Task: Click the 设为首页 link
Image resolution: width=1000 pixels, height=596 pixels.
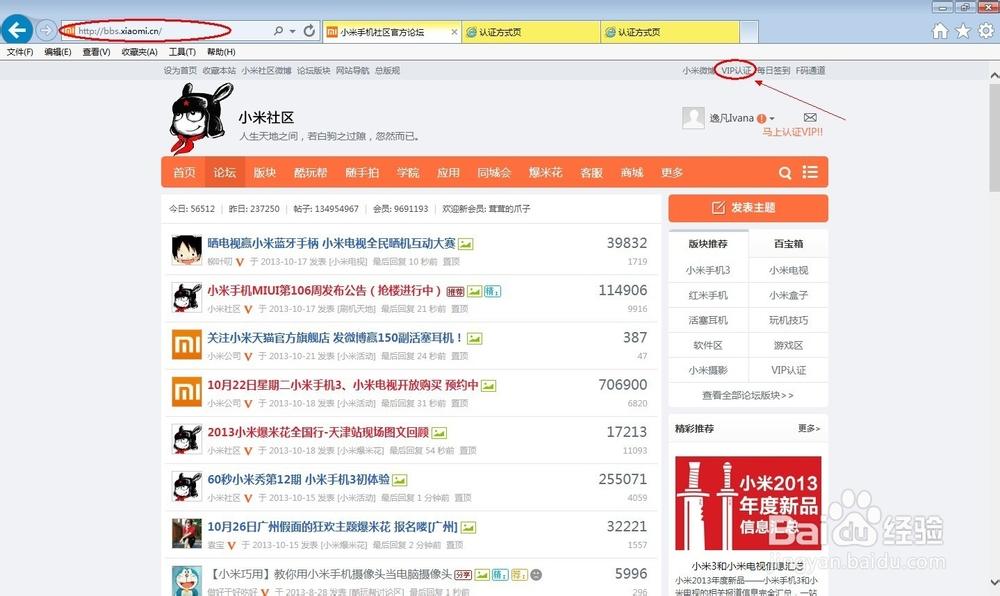Action: [x=180, y=70]
